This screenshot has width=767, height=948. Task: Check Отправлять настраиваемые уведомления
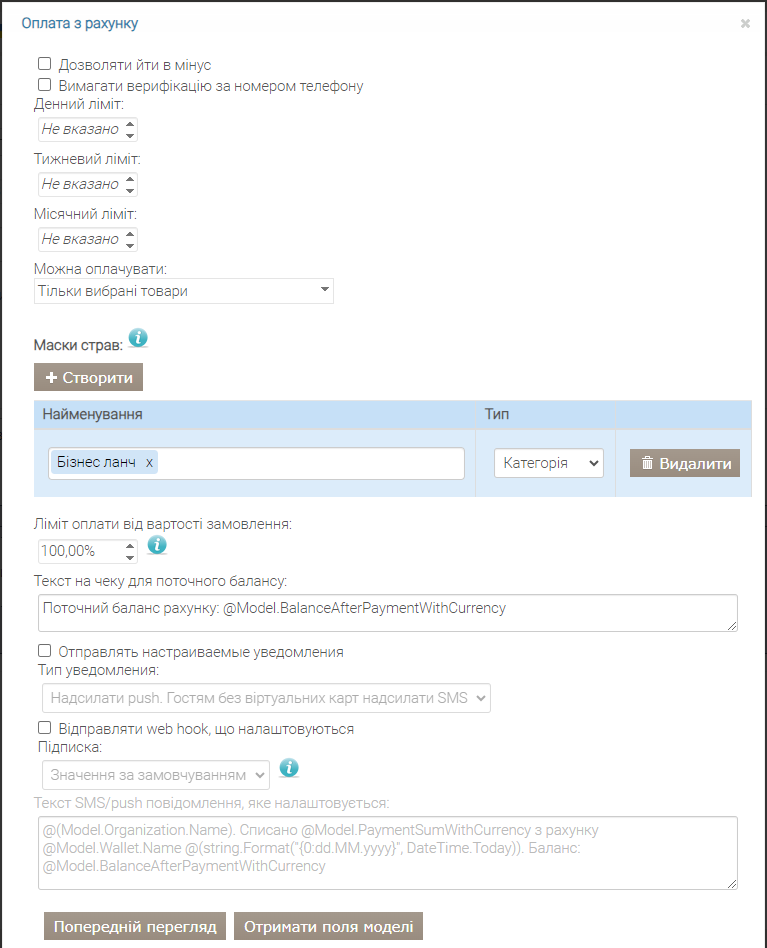45,651
